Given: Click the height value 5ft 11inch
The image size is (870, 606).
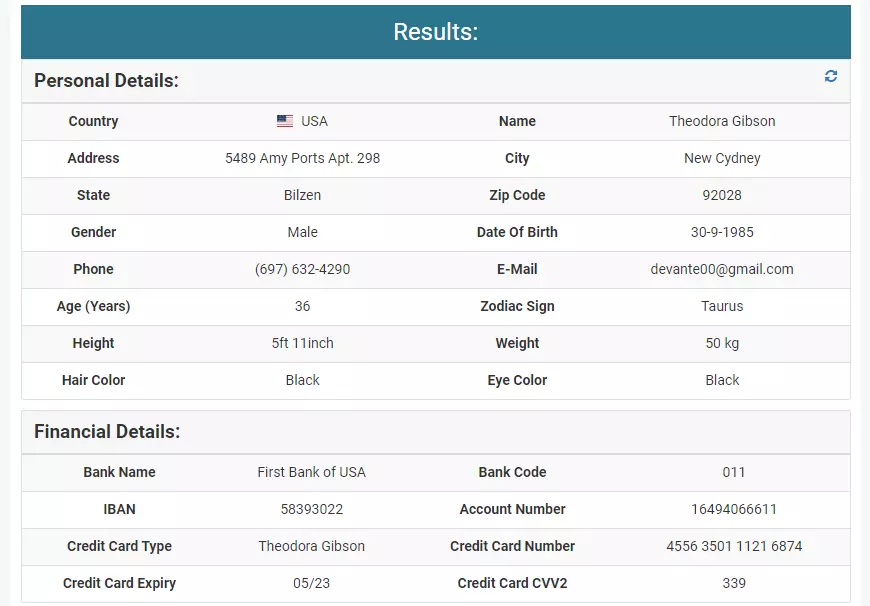Looking at the screenshot, I should [302, 343].
